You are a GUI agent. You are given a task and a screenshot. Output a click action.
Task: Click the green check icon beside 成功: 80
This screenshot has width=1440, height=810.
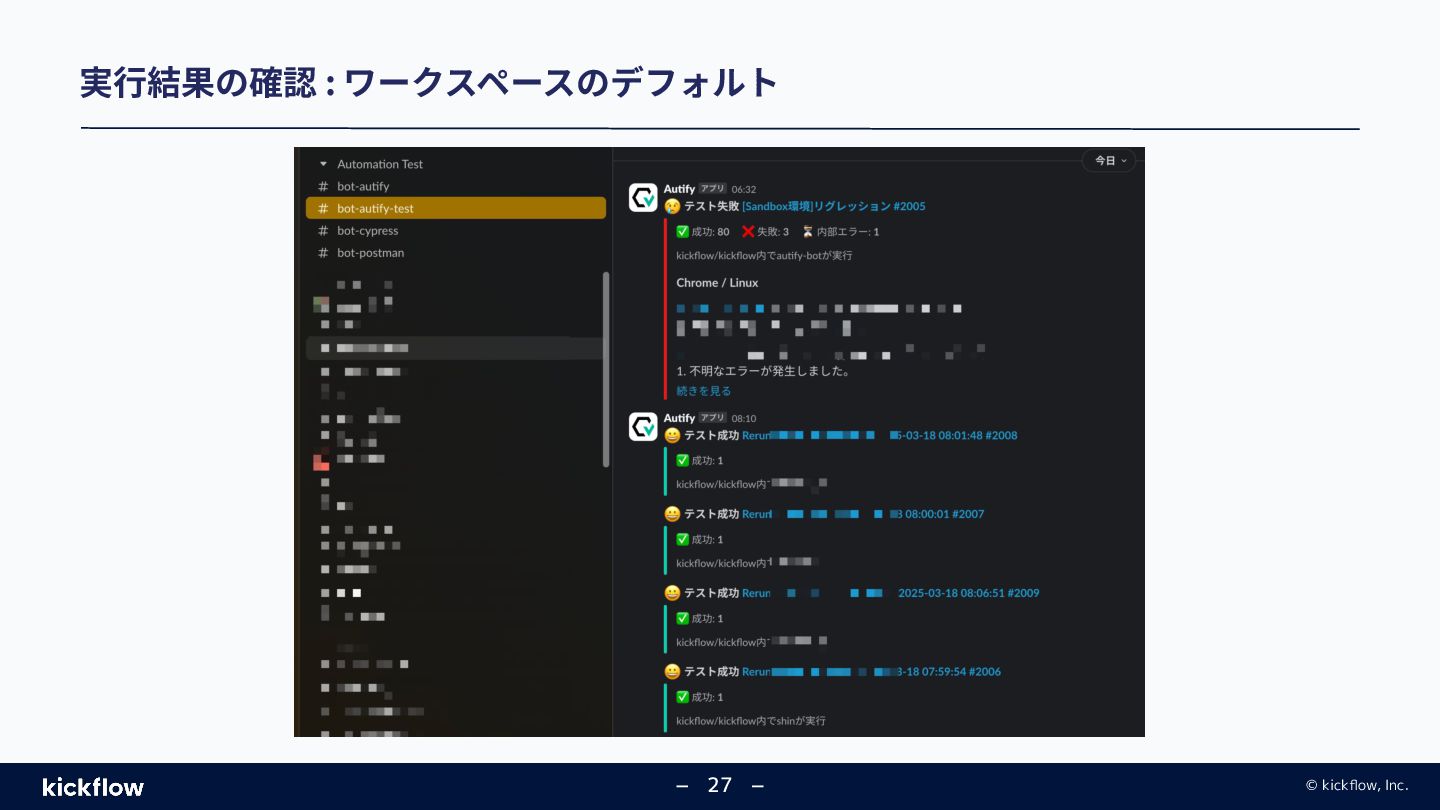click(682, 231)
